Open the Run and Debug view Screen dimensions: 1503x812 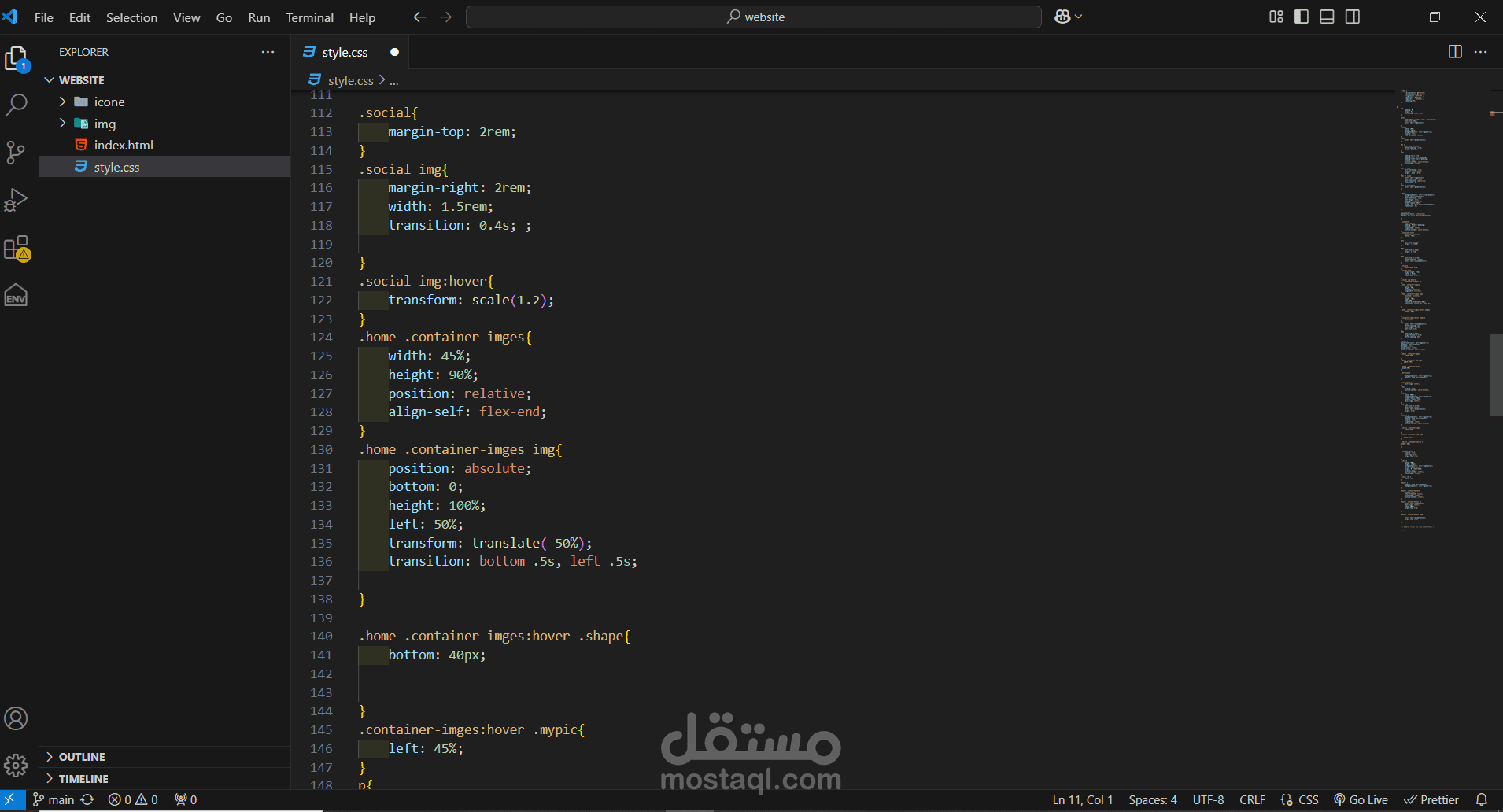pyautogui.click(x=17, y=200)
